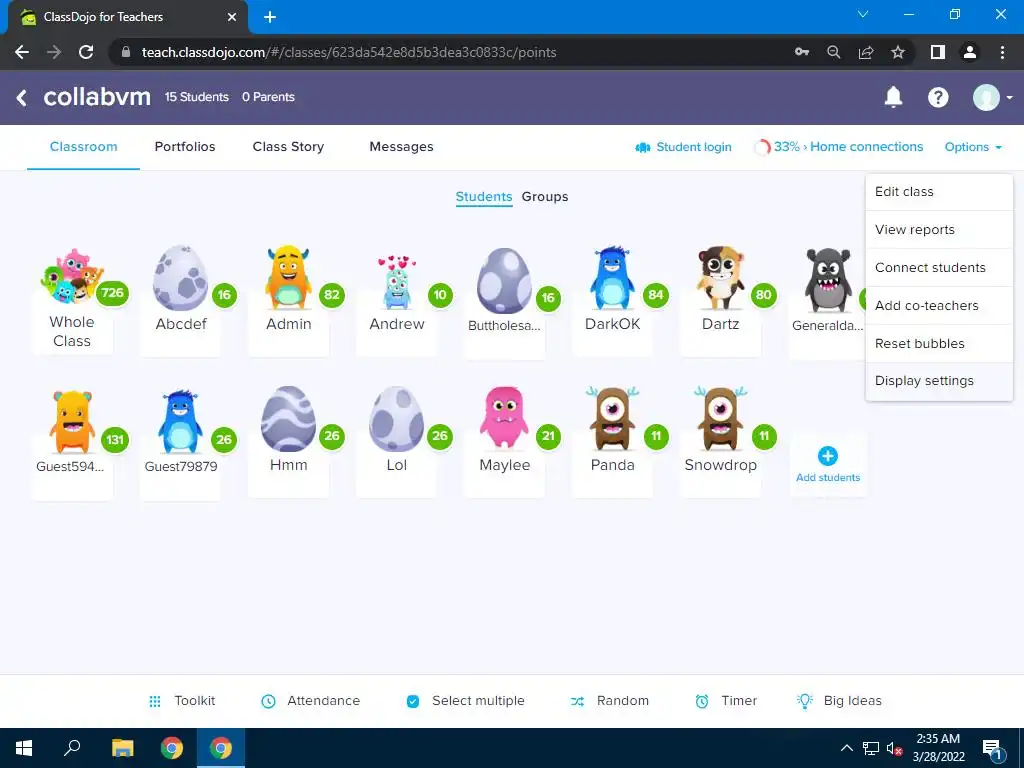Bookmark this page with the star icon
1024x768 pixels.
tap(898, 52)
